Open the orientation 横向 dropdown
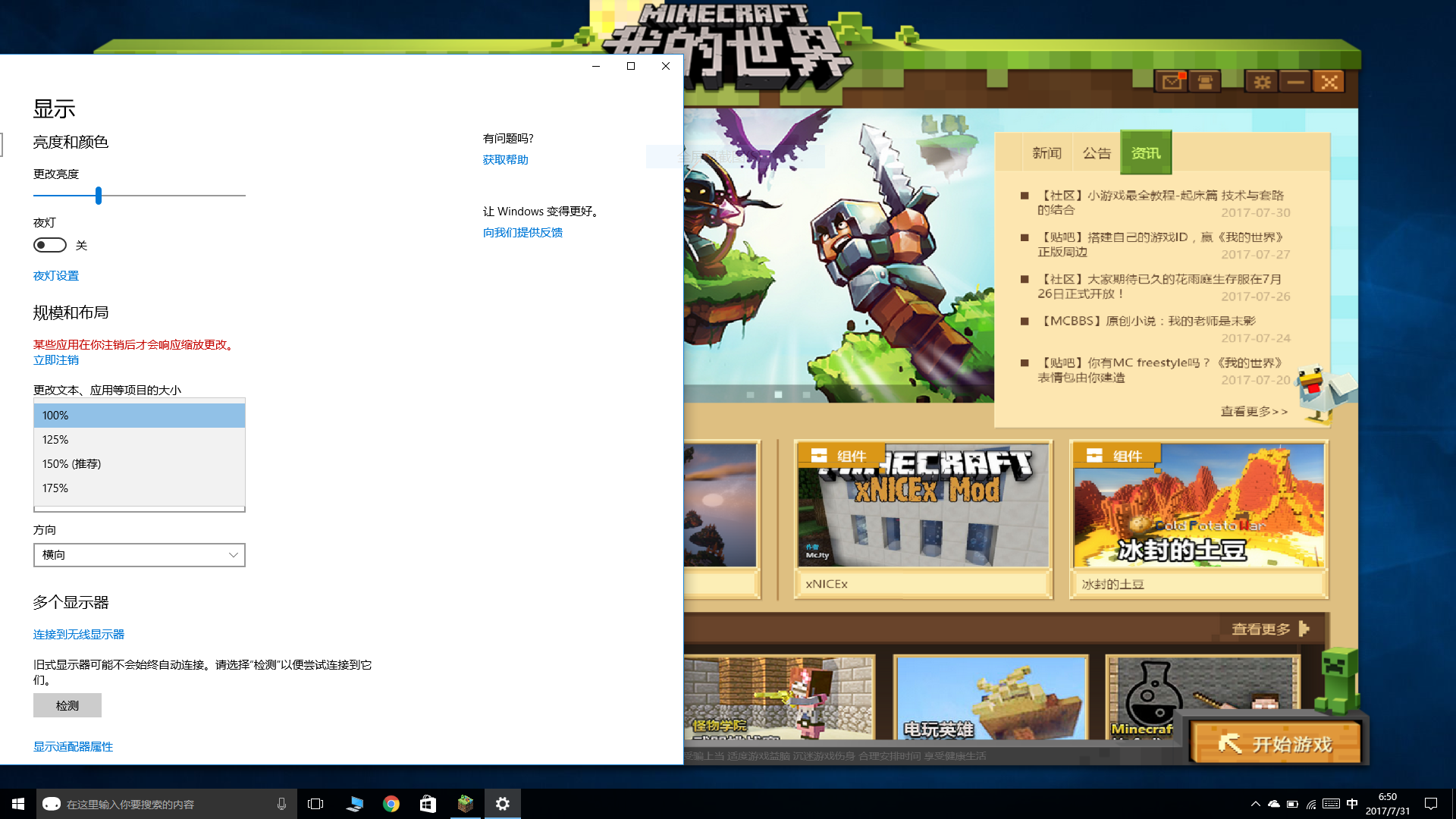The height and width of the screenshot is (819, 1456). click(x=140, y=555)
